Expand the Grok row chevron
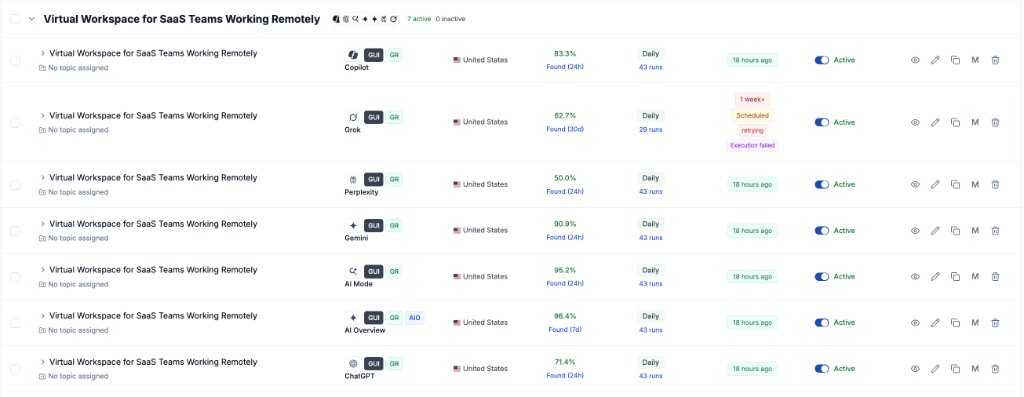1024x397 pixels. [x=42, y=115]
